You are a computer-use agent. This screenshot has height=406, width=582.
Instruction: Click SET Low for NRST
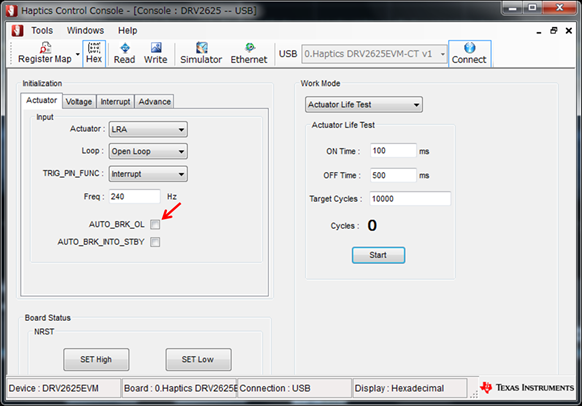tap(198, 359)
